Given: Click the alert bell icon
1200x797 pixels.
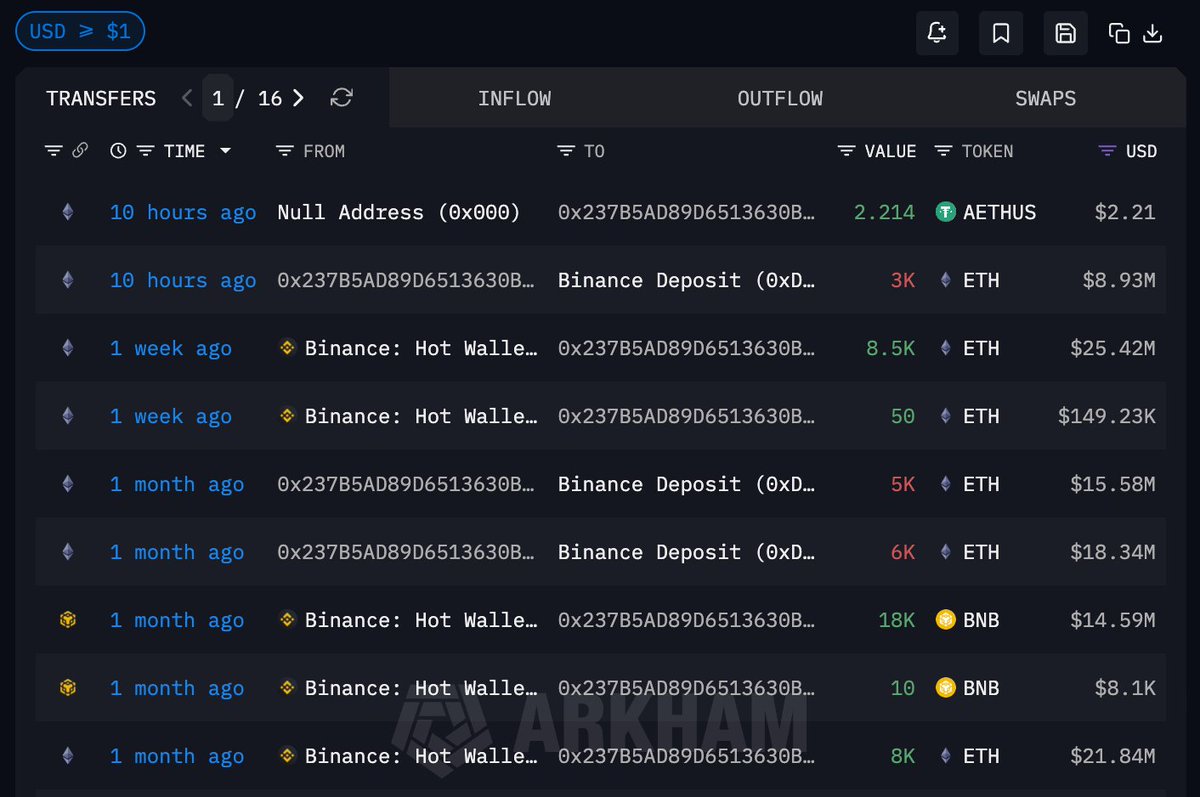Looking at the screenshot, I should click(x=937, y=33).
